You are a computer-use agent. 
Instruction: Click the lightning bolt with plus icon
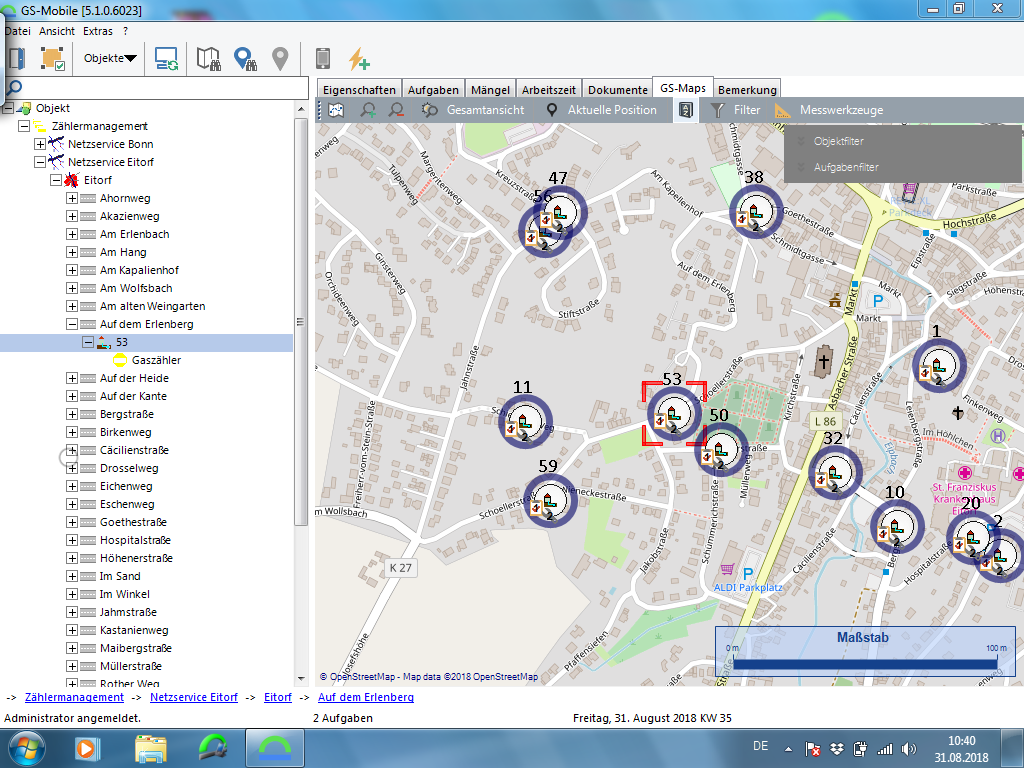[359, 59]
